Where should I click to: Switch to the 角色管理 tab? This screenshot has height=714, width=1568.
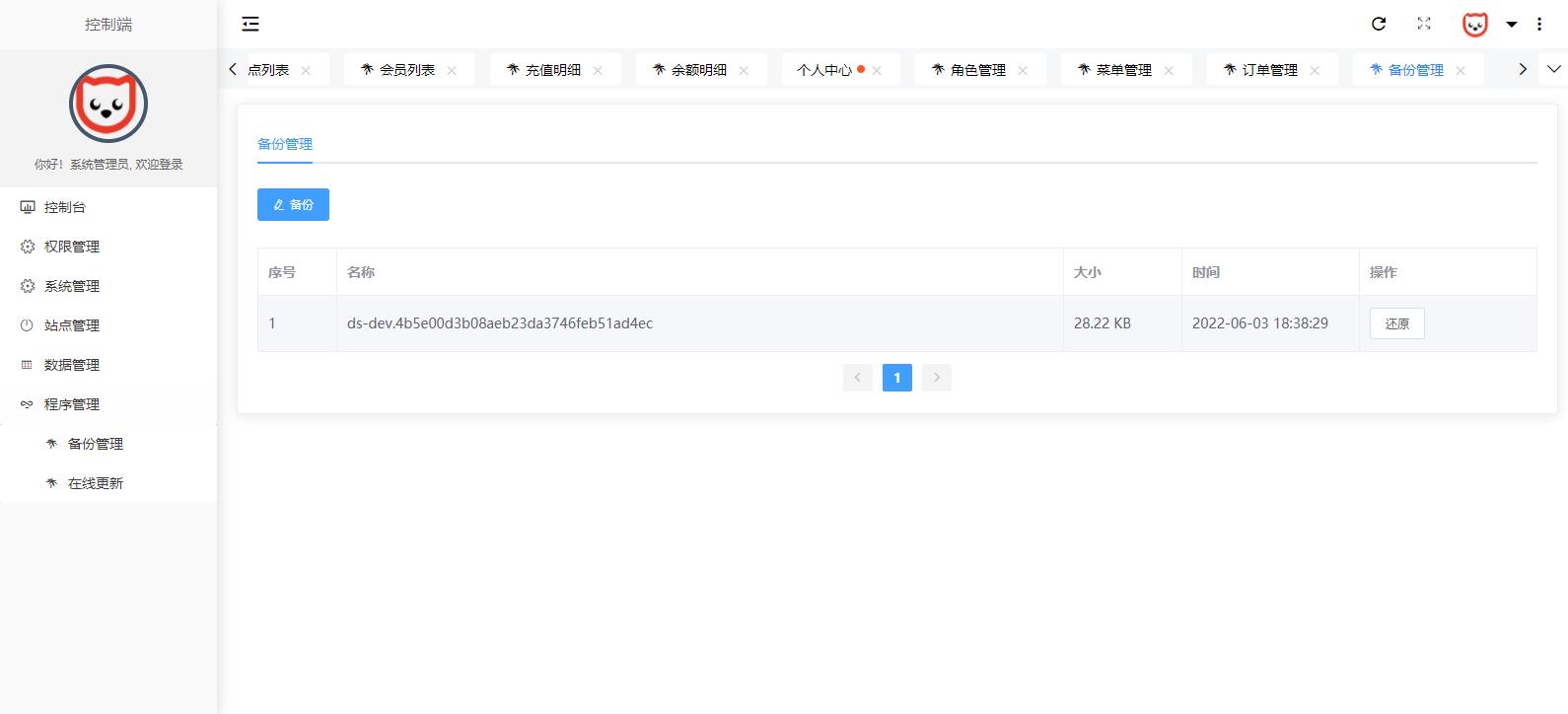977,70
